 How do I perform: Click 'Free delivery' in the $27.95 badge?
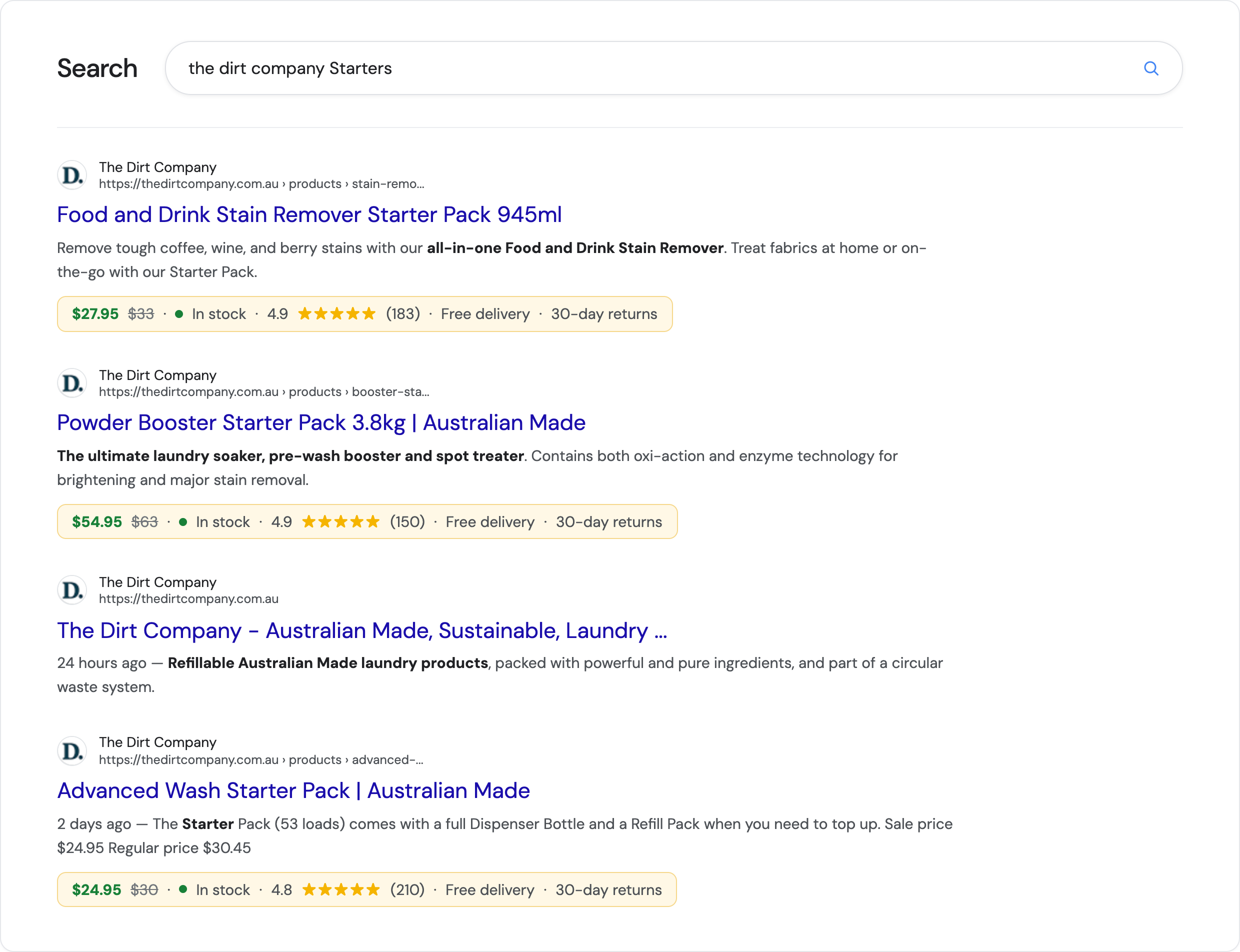tap(485, 314)
